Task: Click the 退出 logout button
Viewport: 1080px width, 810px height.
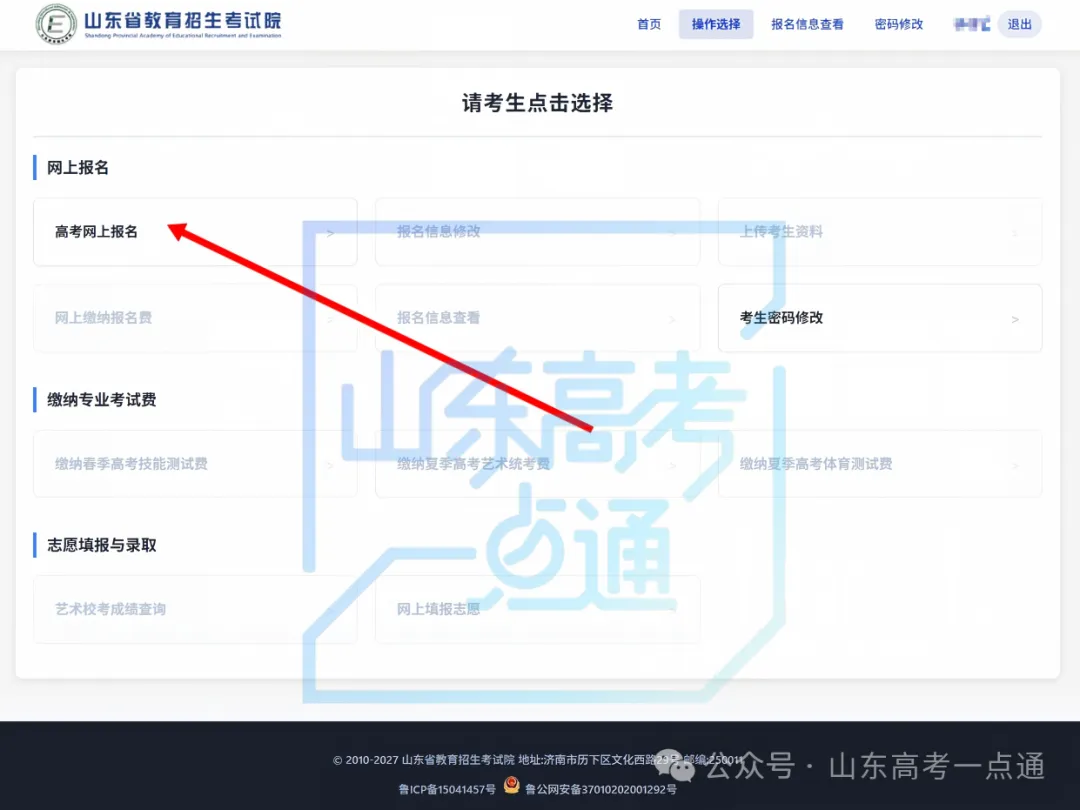Action: [x=1019, y=24]
